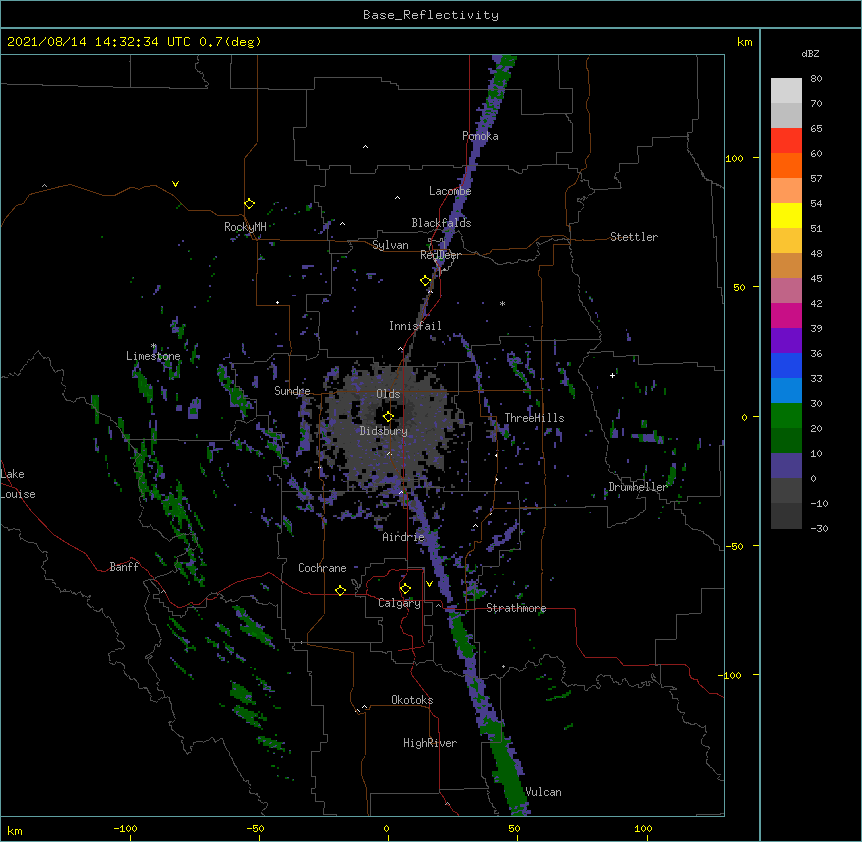The image size is (862, 842).
Task: Click the radar-site diamond between Olds and Didsbury
Action: [x=388, y=417]
